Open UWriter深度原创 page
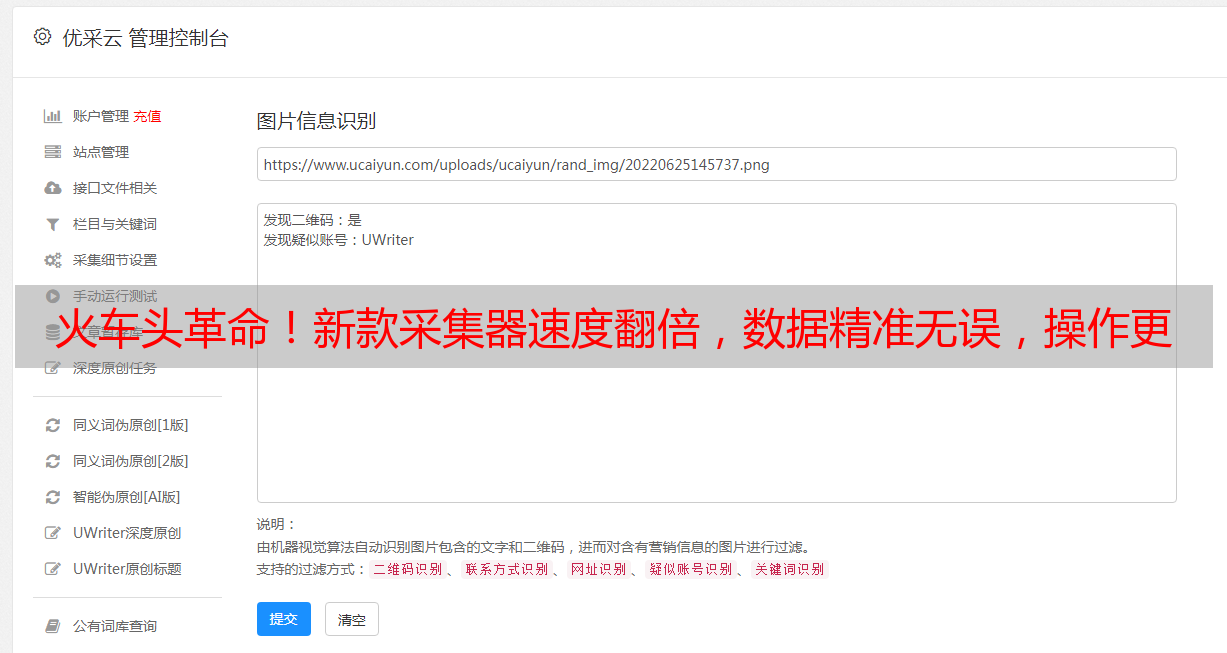This screenshot has height=653, width=1227. [x=127, y=533]
